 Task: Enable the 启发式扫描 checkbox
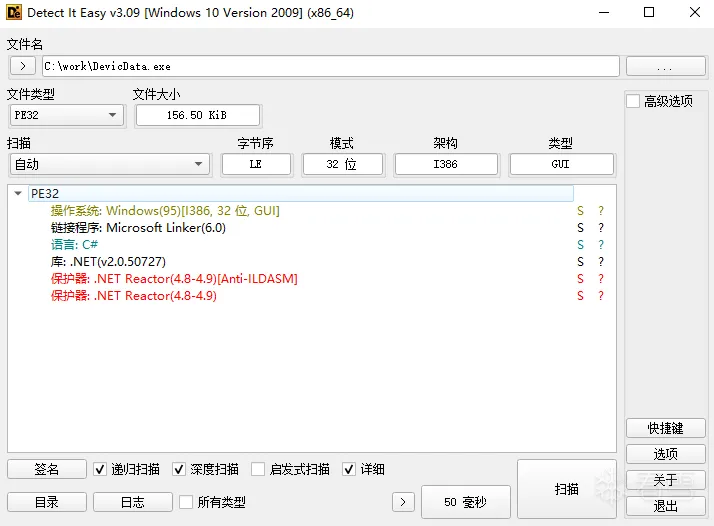(x=258, y=469)
